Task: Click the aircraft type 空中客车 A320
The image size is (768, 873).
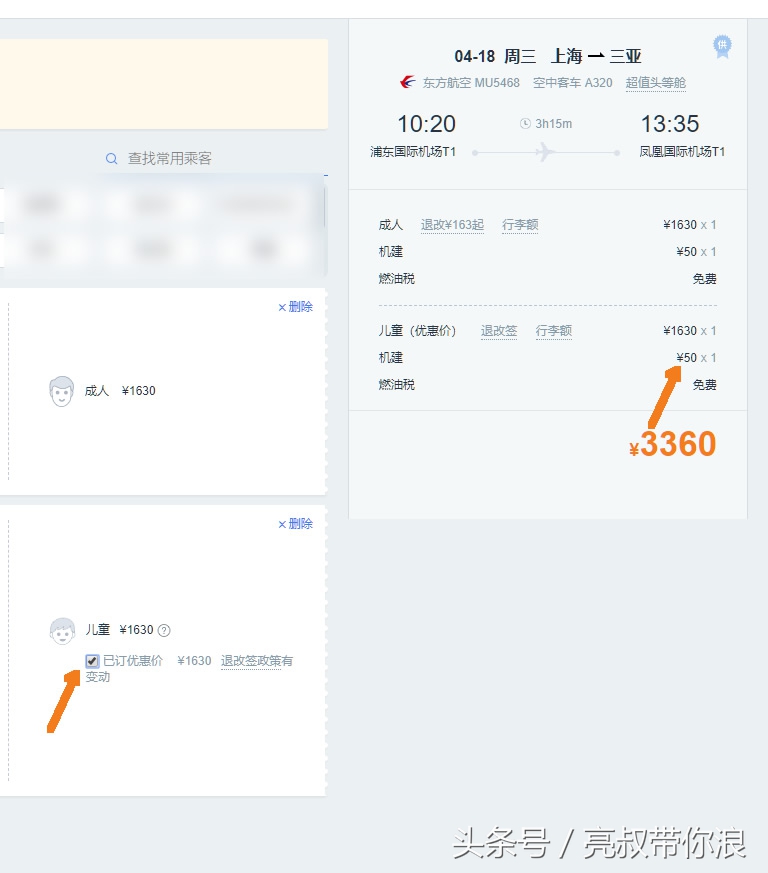Action: (573, 83)
